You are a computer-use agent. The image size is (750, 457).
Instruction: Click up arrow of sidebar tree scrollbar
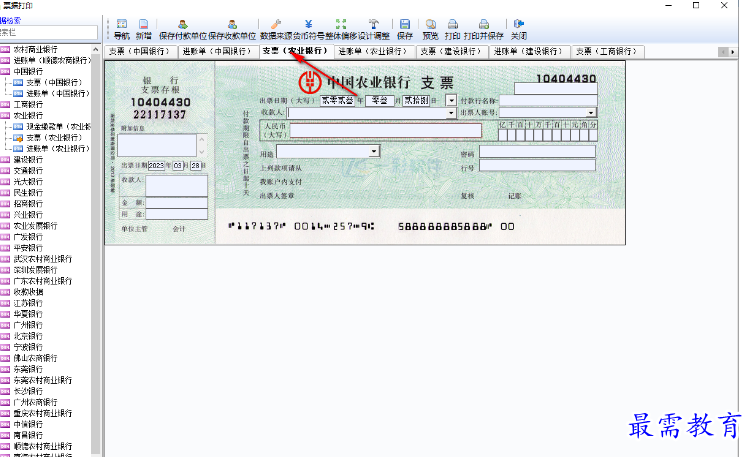pos(96,50)
